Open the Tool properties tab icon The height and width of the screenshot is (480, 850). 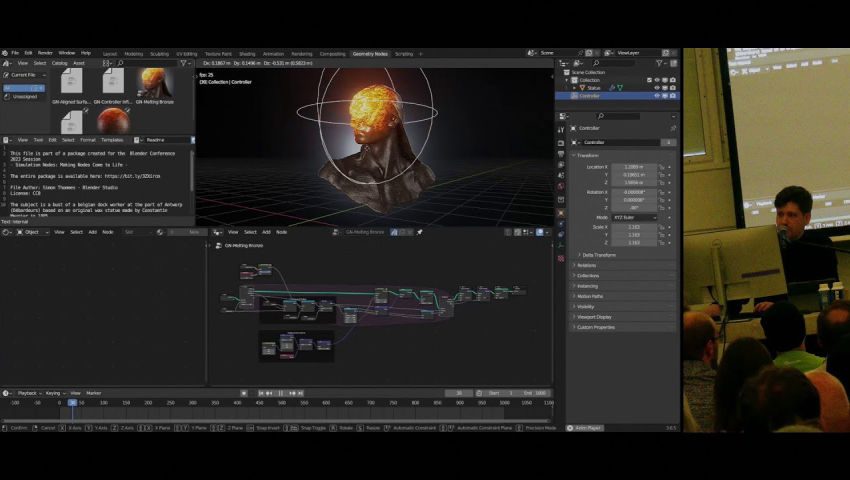(x=561, y=130)
